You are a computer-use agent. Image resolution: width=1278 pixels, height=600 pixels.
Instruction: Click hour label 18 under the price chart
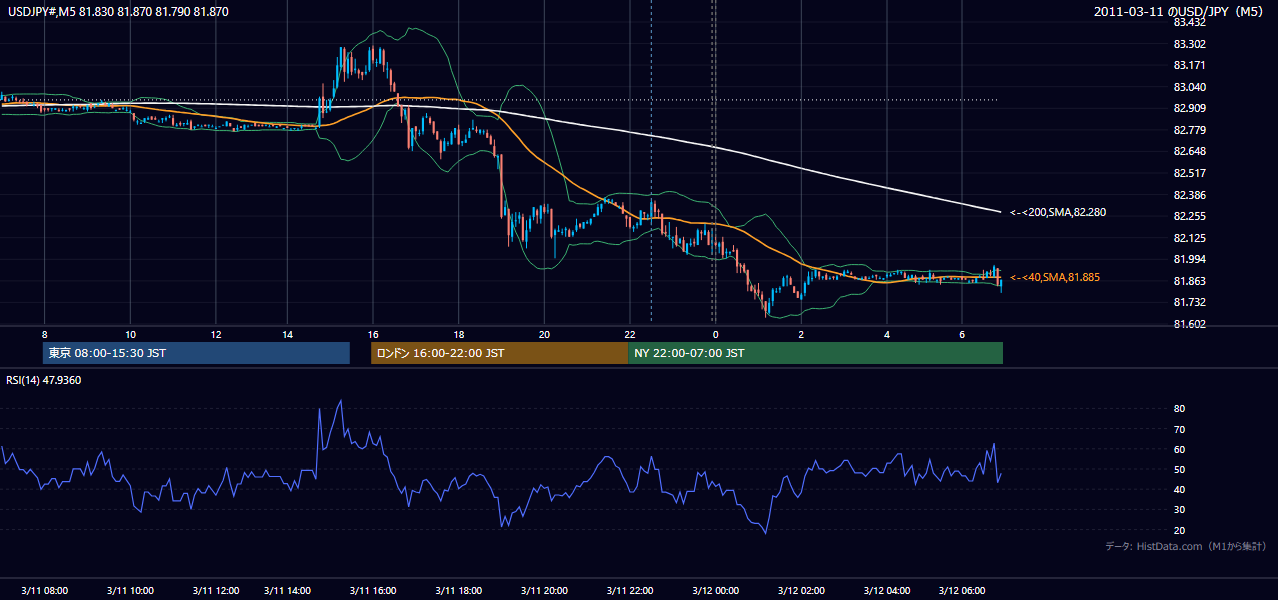coord(459,333)
